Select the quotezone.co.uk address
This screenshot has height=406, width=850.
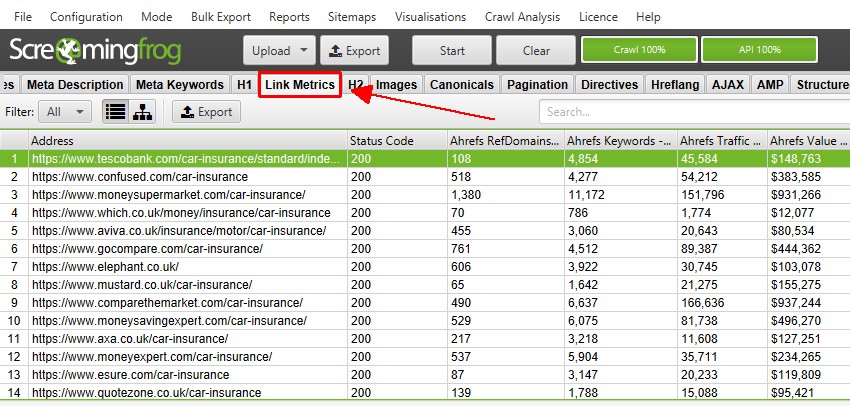(146, 392)
